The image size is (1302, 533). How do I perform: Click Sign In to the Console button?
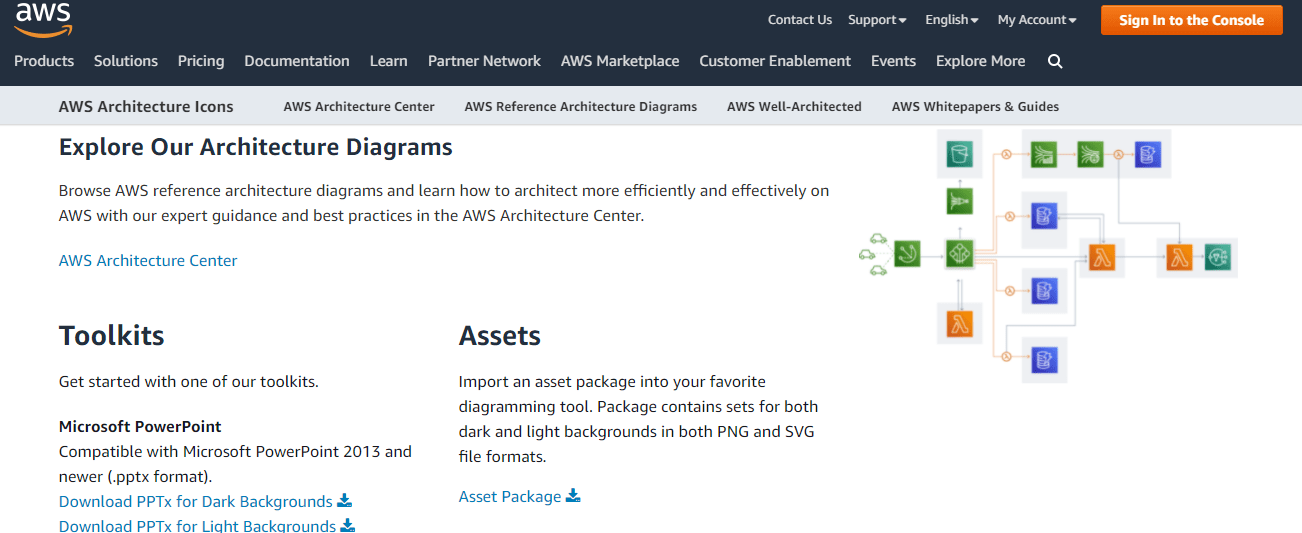(1191, 20)
